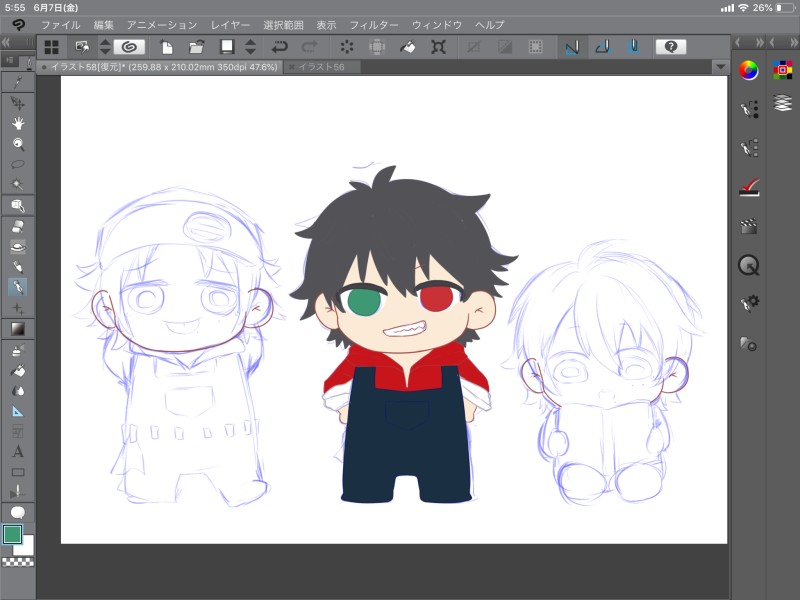This screenshot has height=600, width=800.
Task: Select the blue triangle Ruler tool
Action: coord(18,411)
